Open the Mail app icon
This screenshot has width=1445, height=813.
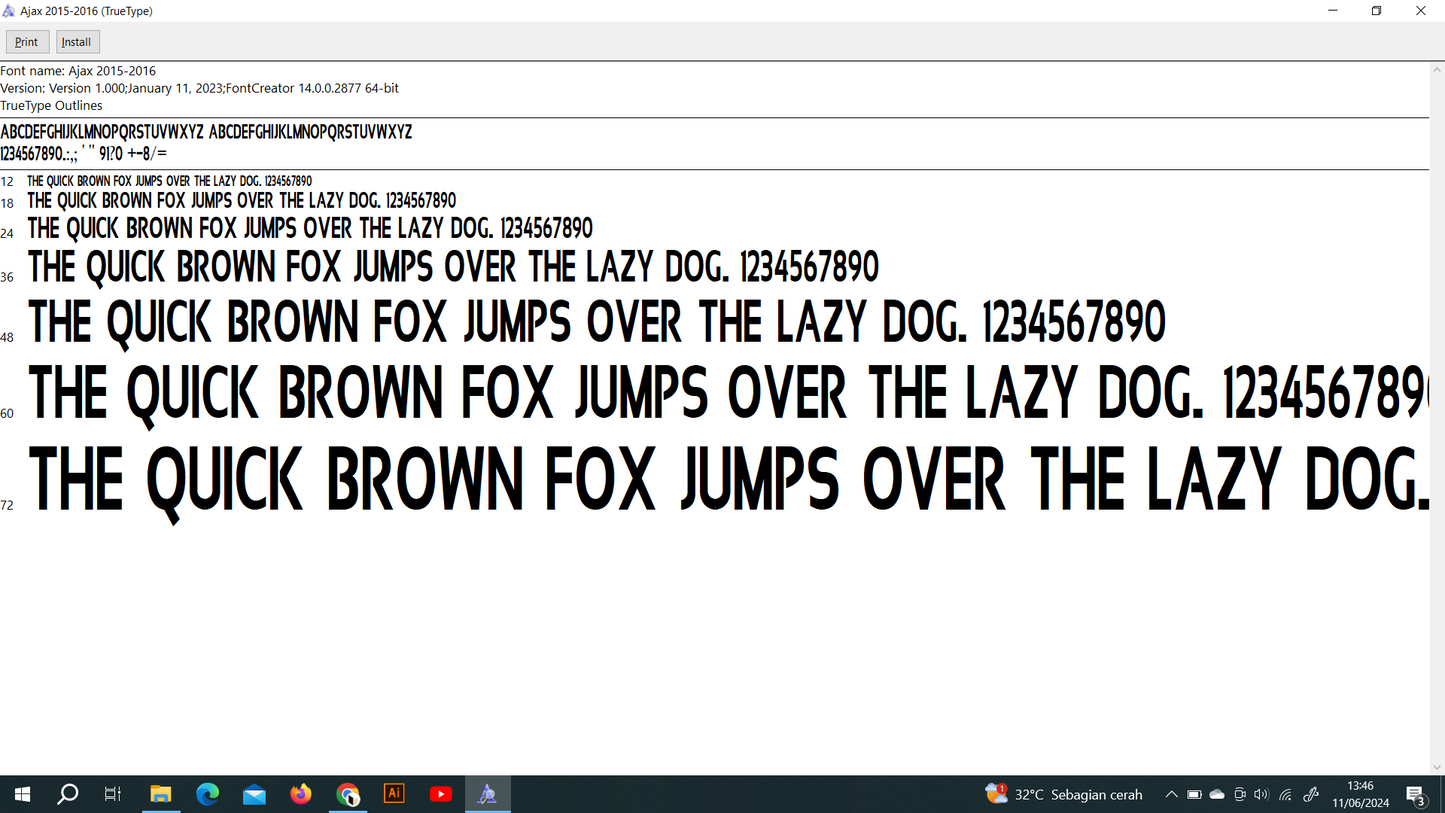click(x=254, y=794)
